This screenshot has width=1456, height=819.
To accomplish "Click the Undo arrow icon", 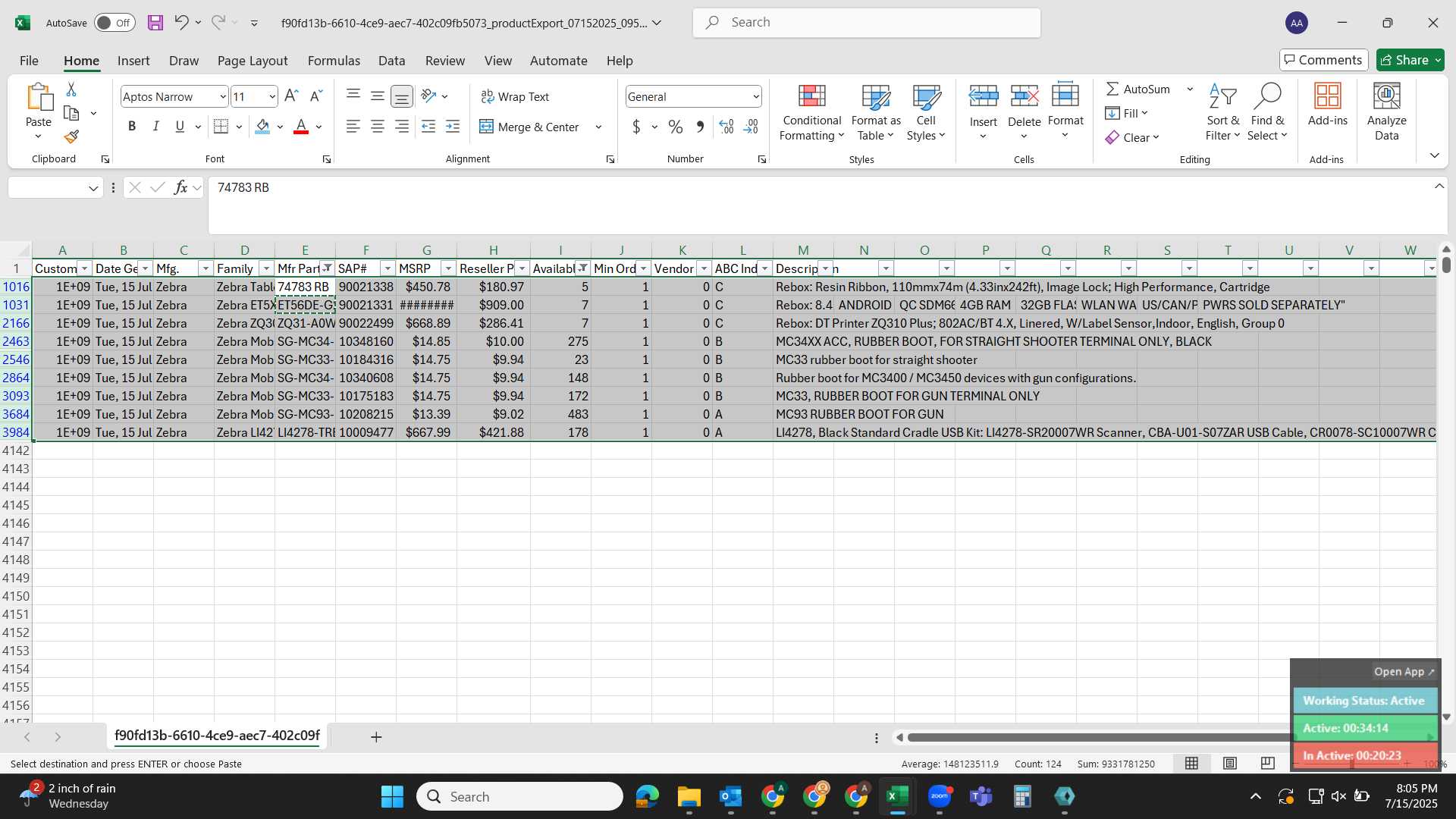I will [x=180, y=22].
